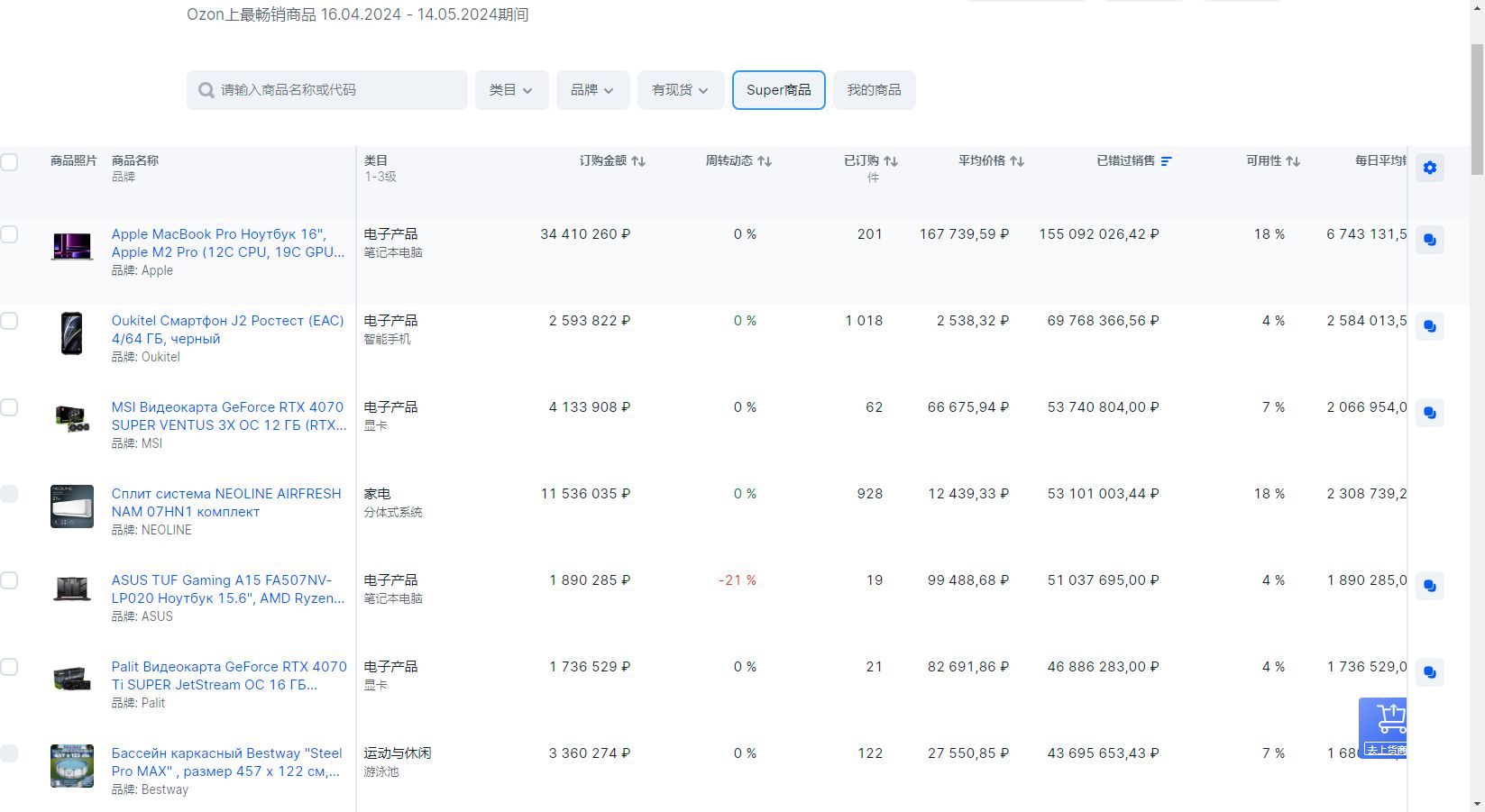Open chat icon for Palit GeForce row
The width and height of the screenshot is (1485, 812).
pyautogui.click(x=1430, y=672)
